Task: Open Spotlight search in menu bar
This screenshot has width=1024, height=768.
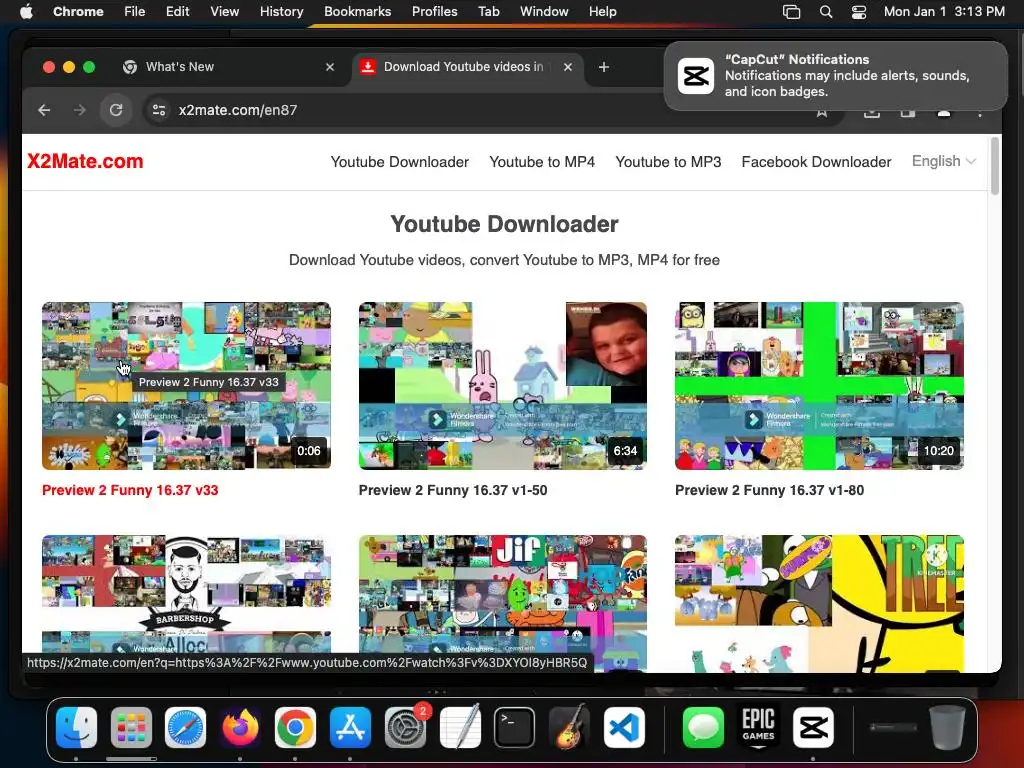Action: pos(826,11)
